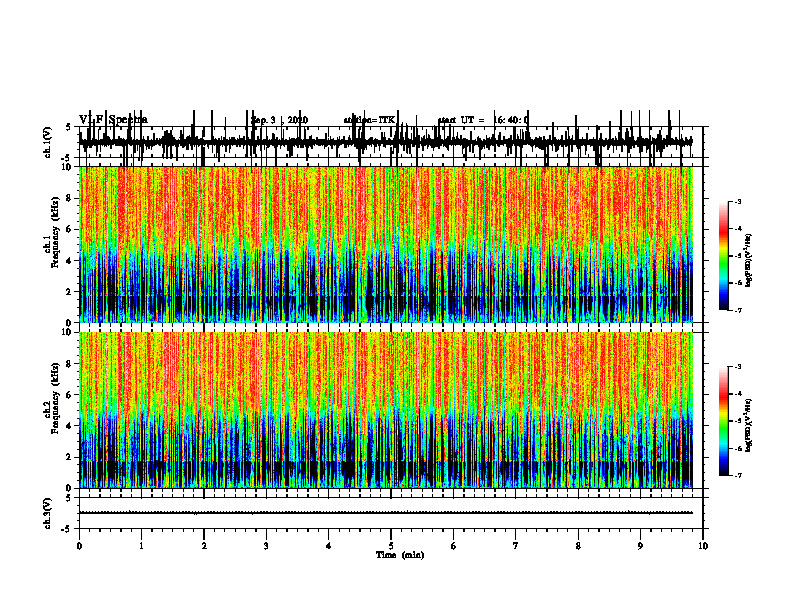The height and width of the screenshot is (612, 792).
Task: Click the flat ch.3 voltage trace
Action: [385, 513]
